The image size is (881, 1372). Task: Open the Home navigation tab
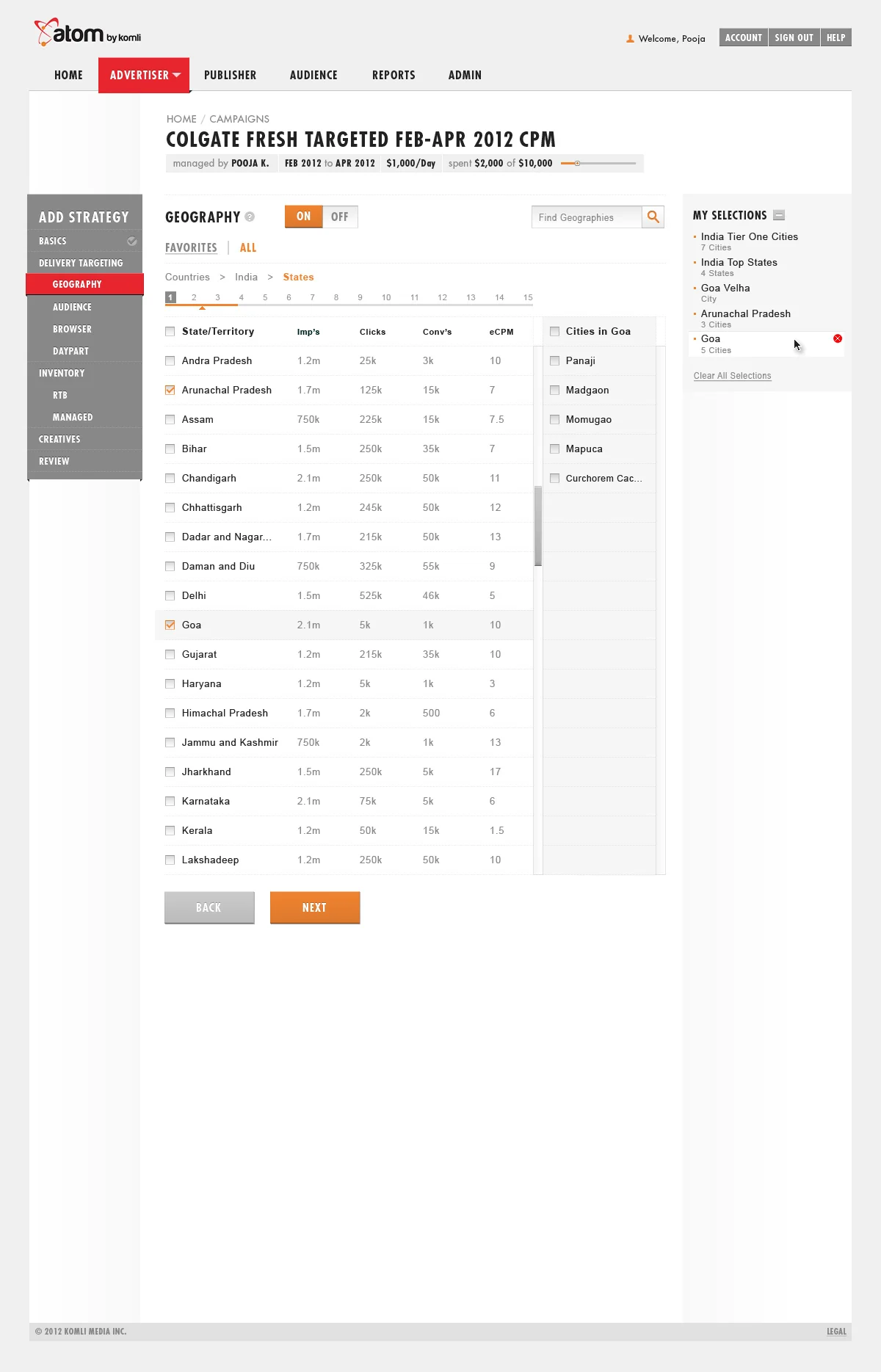pyautogui.click(x=68, y=75)
